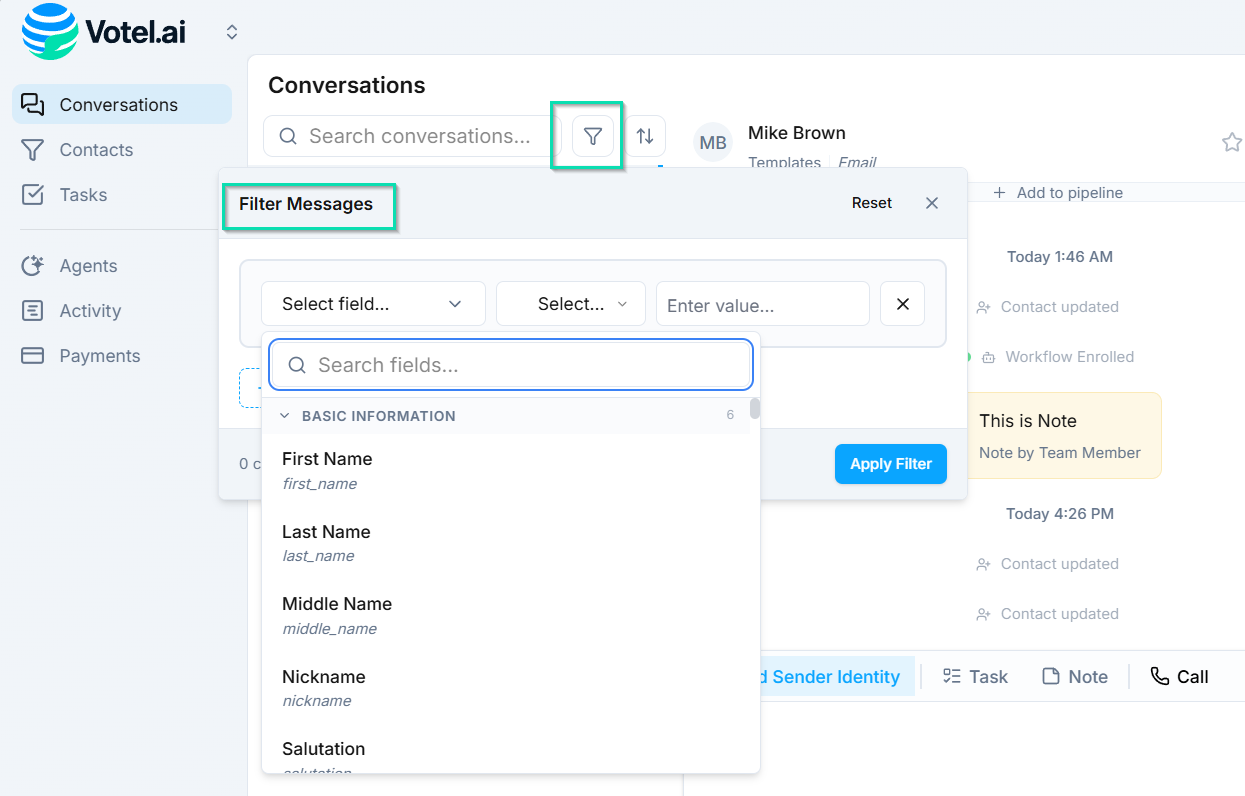Open the Call action
The height and width of the screenshot is (796, 1245).
click(1180, 677)
